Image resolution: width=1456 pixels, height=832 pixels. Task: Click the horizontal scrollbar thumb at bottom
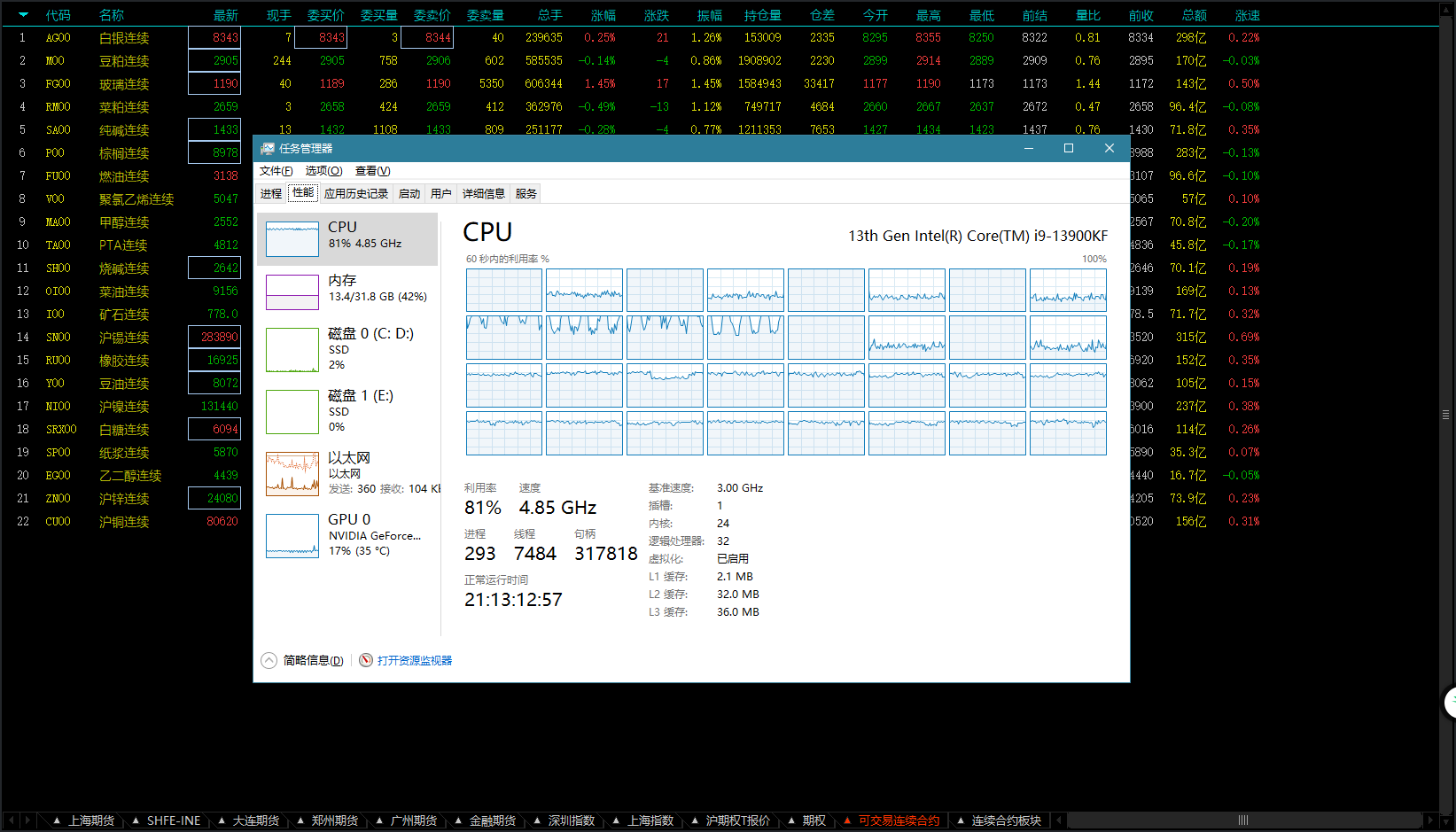[x=1243, y=820]
